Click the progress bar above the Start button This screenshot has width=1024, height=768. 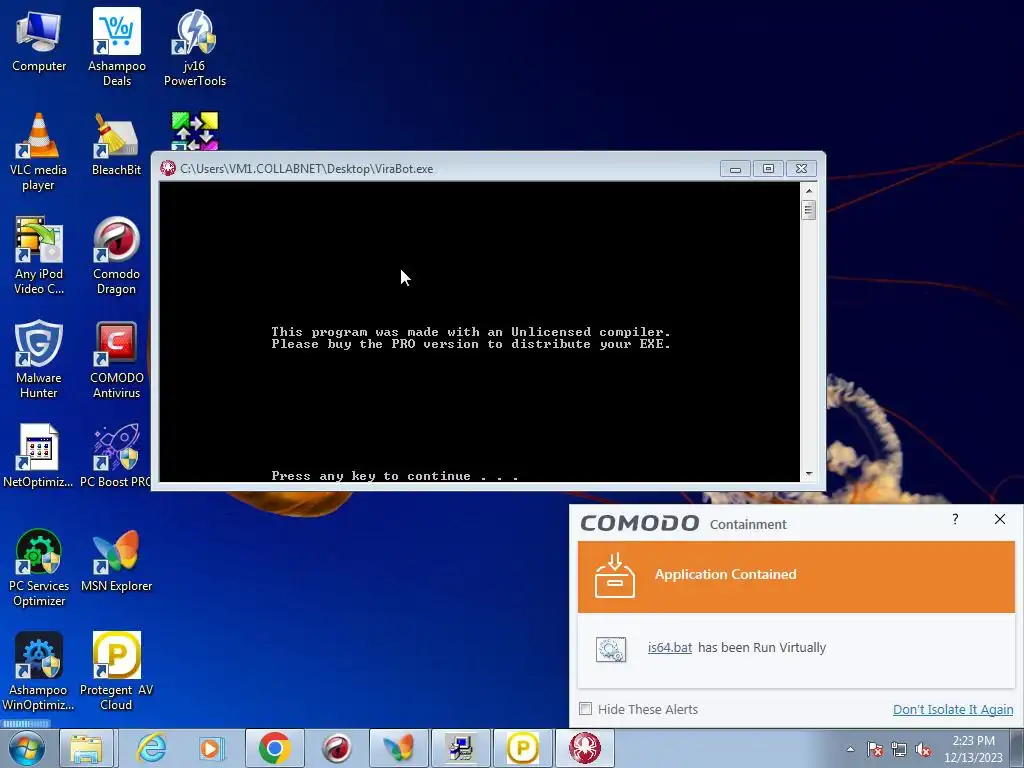[x=25, y=724]
